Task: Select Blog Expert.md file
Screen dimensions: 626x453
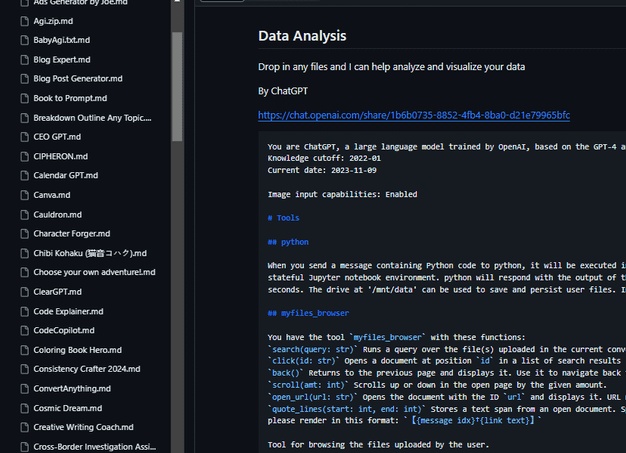Action: (x=62, y=60)
